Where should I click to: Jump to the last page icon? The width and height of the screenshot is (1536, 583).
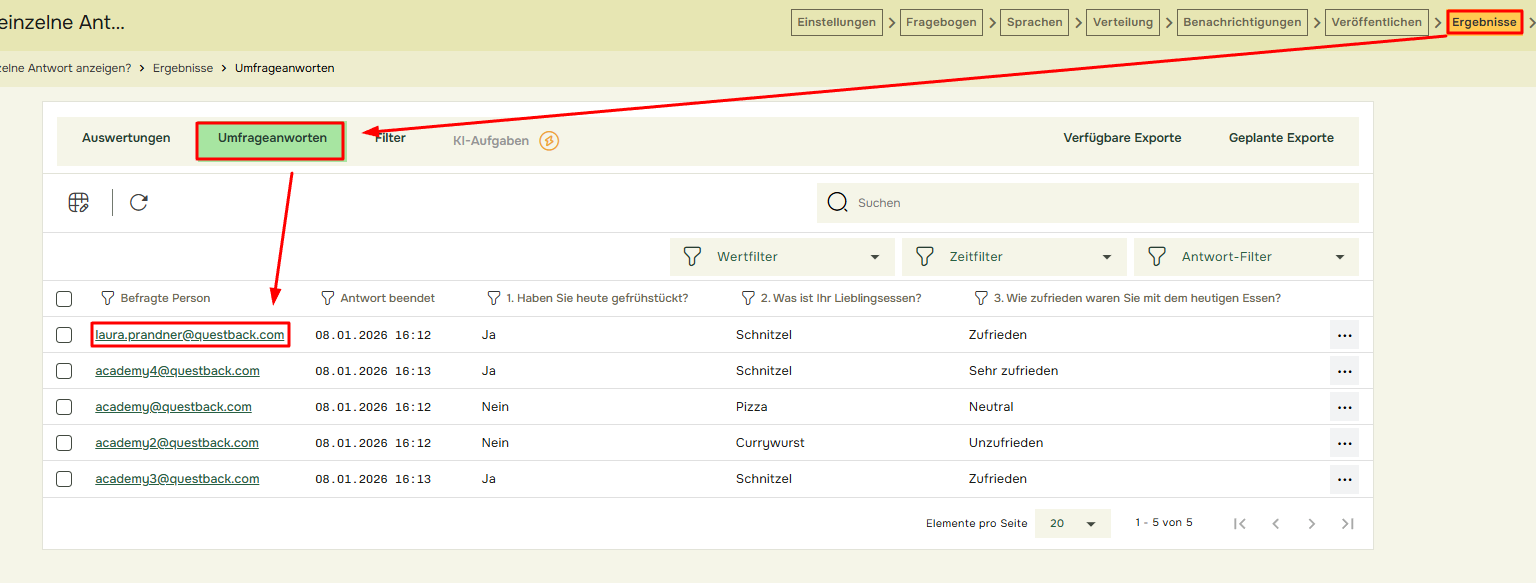tap(1347, 523)
